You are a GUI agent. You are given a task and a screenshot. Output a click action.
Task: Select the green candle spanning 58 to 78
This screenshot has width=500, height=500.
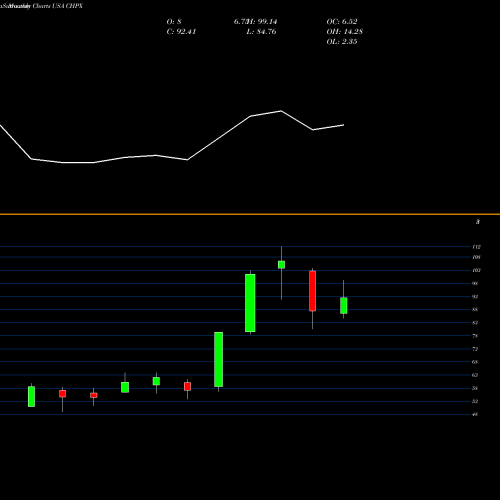click(219, 359)
